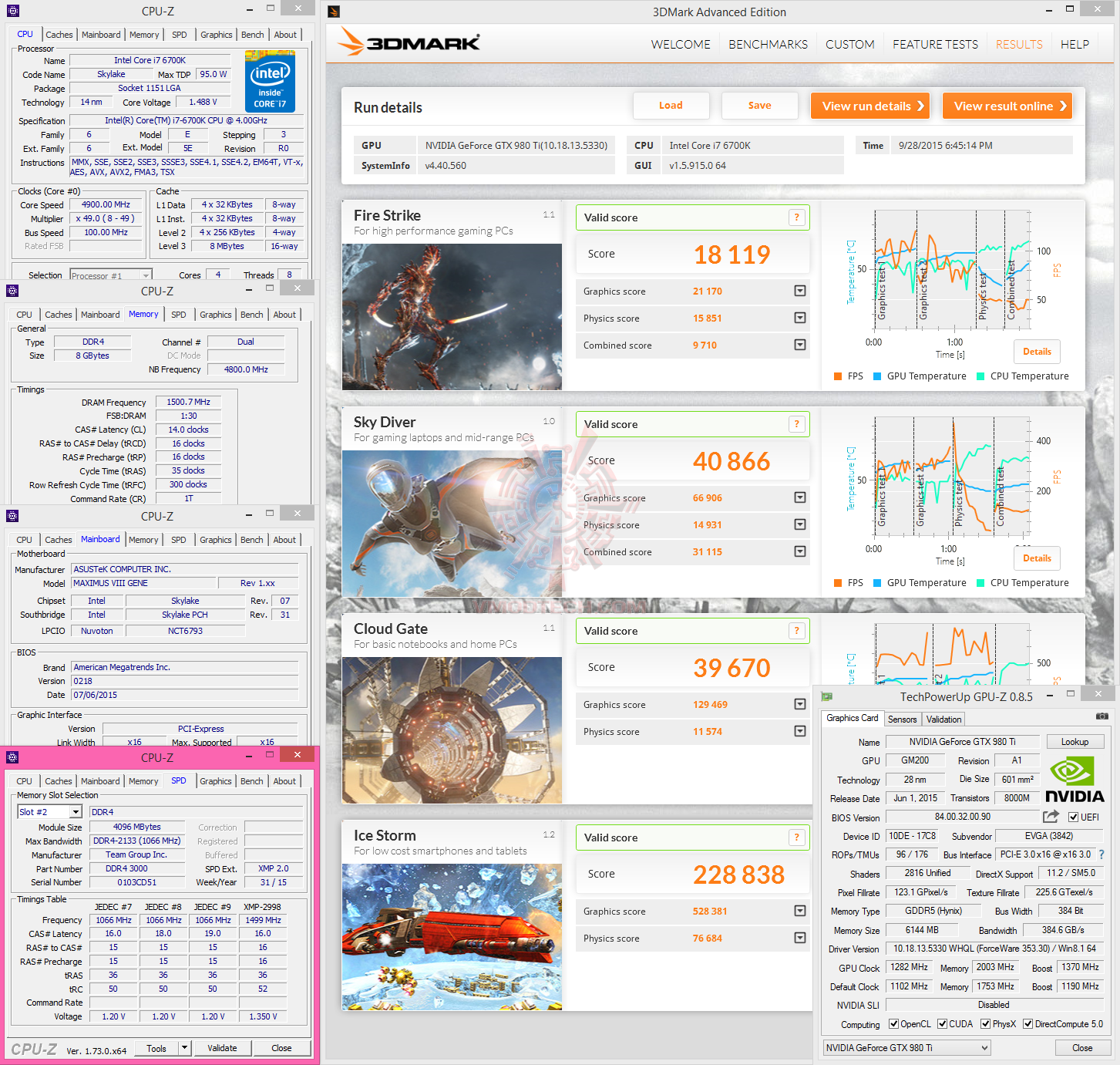Toggle the OpenCL checkbox in GPU-Z
Screen dimensions: 1120x1065
point(893,1024)
